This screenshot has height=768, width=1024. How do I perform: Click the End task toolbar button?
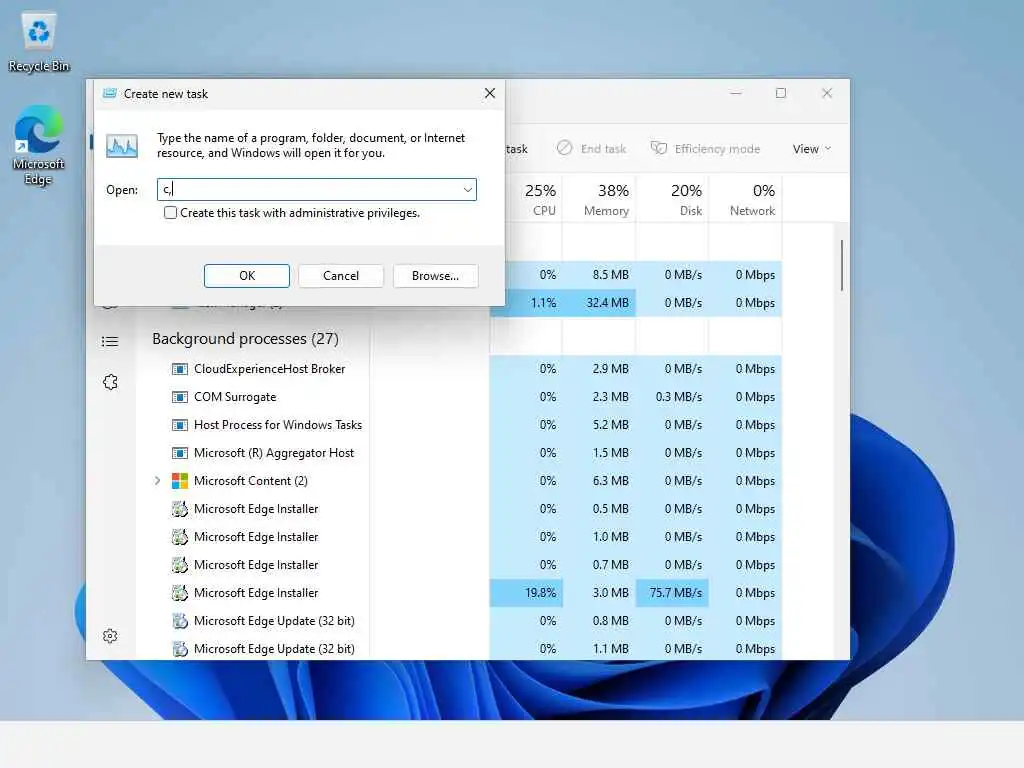[x=592, y=148]
